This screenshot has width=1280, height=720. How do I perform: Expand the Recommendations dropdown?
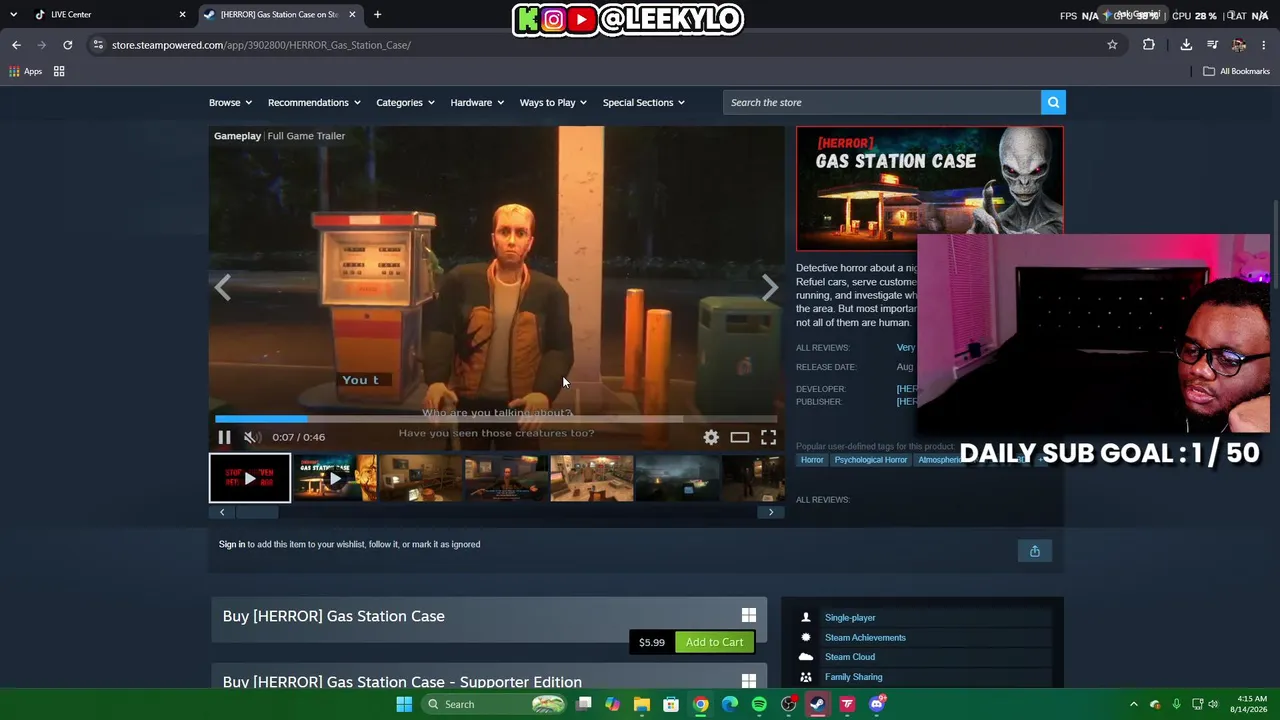tap(314, 102)
